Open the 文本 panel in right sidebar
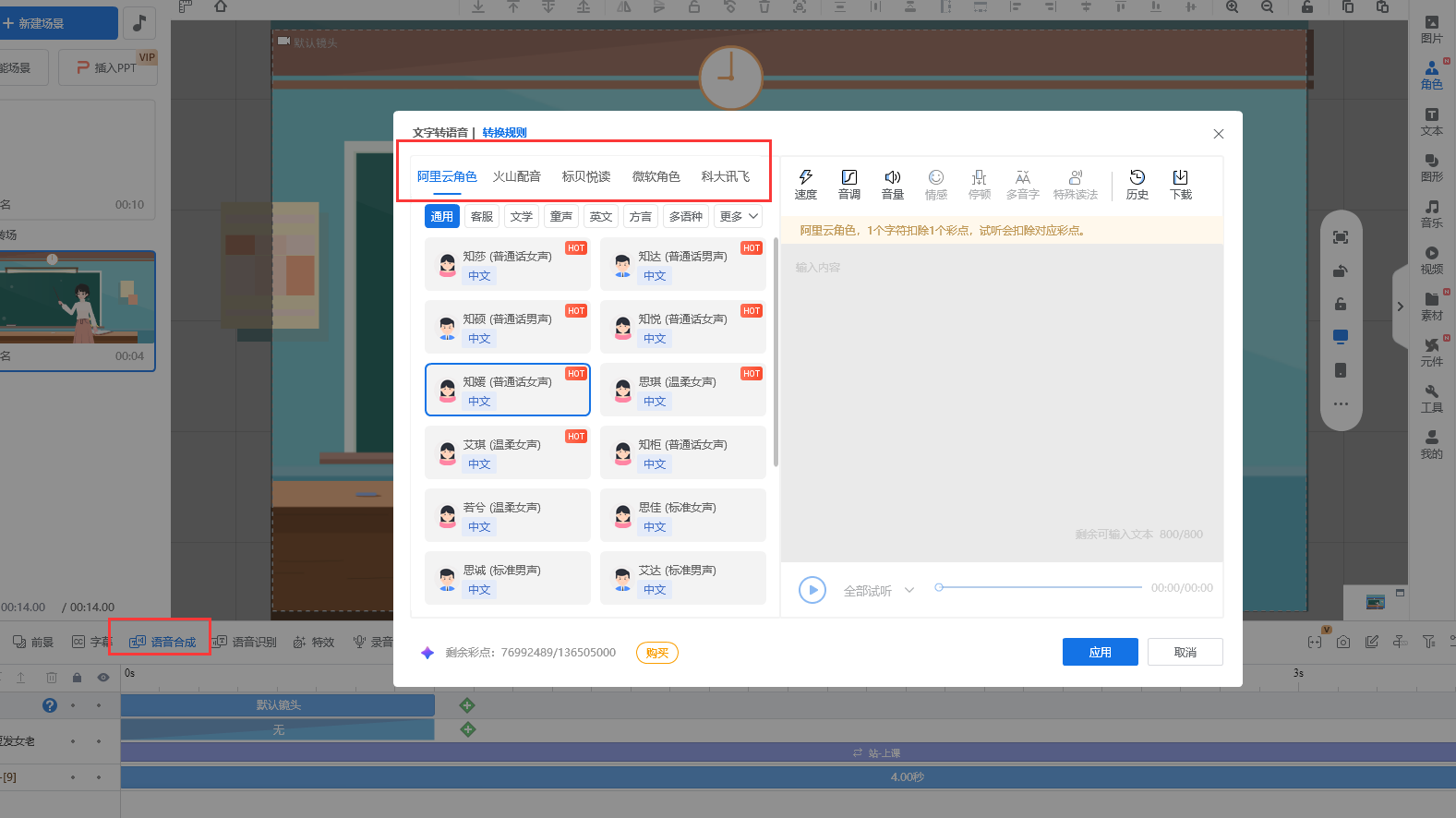Screen dimensions: 1456x818 (x=1431, y=122)
